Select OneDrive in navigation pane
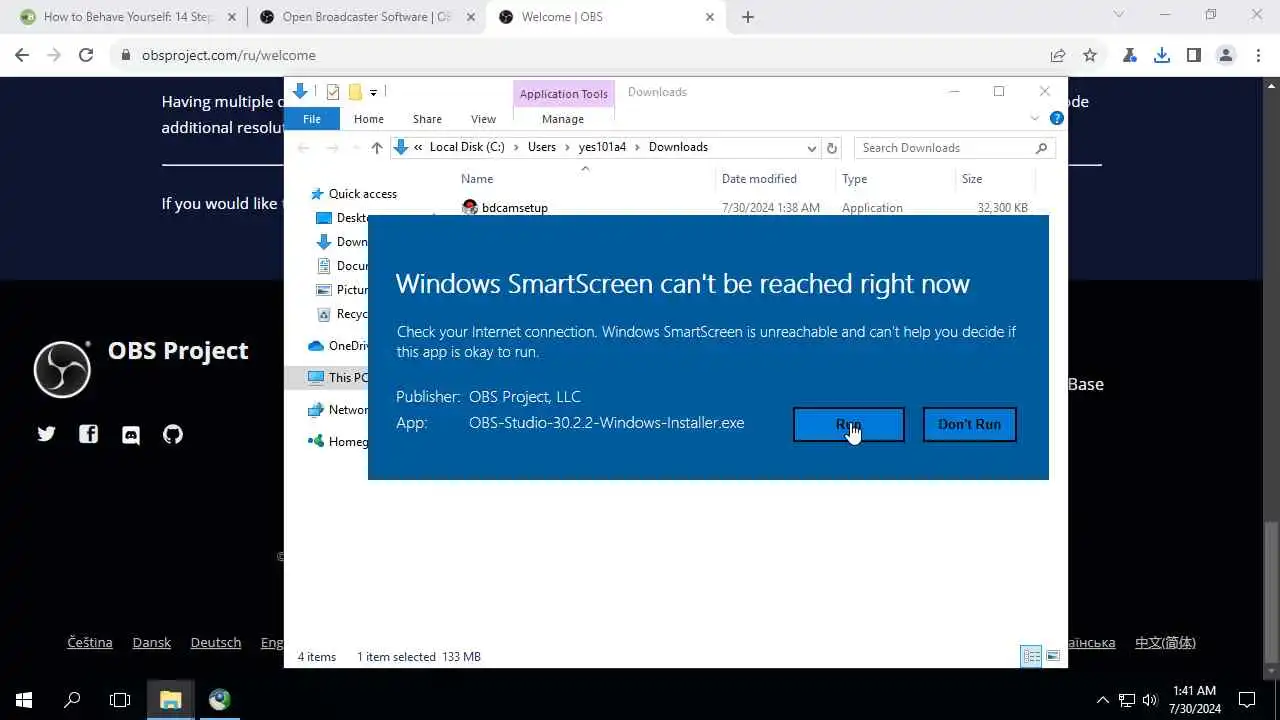The width and height of the screenshot is (1280, 720). [x=339, y=346]
